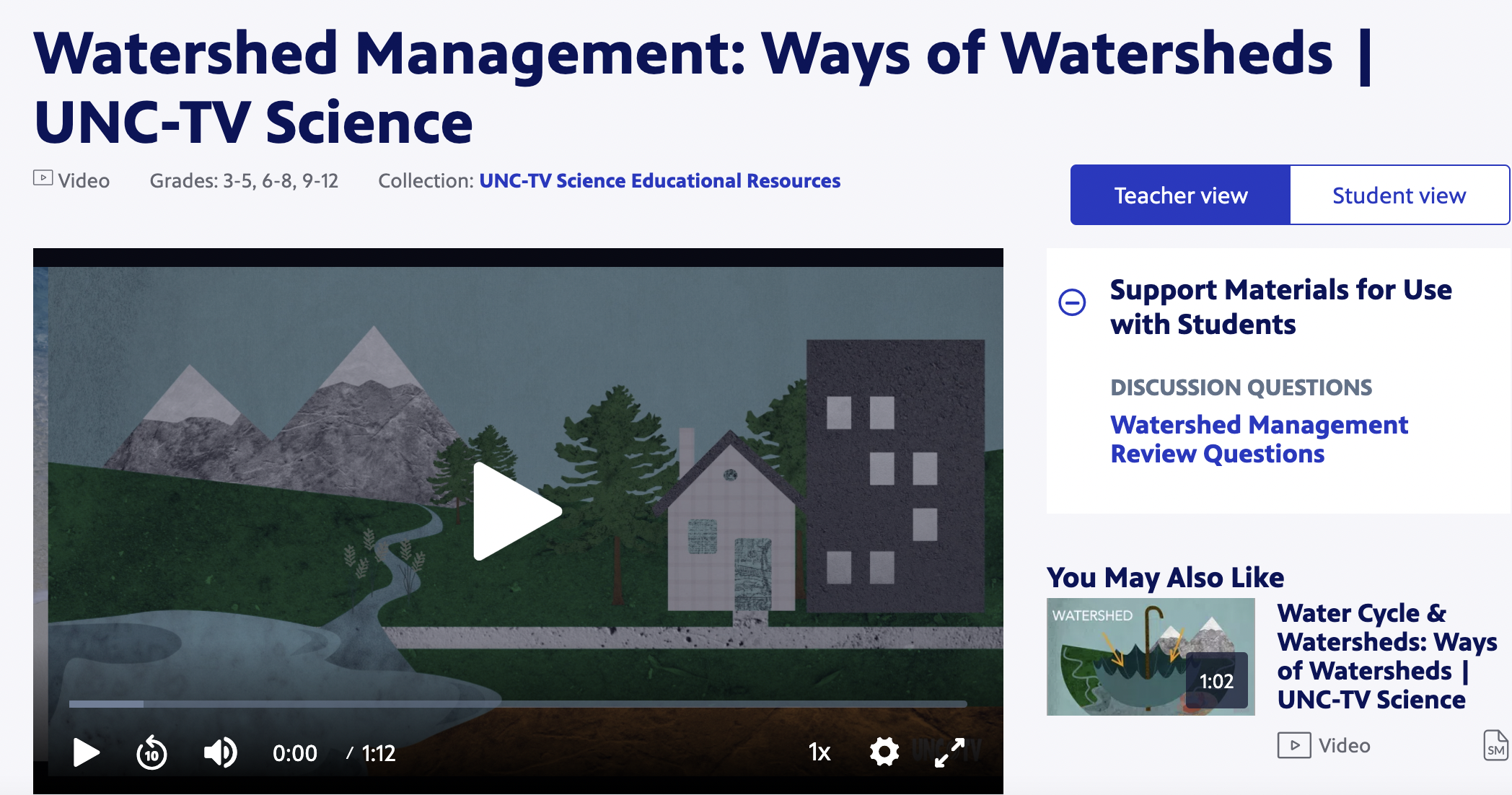Viewport: 1512px width, 795px height.
Task: Open the video settings gear
Action: click(884, 752)
